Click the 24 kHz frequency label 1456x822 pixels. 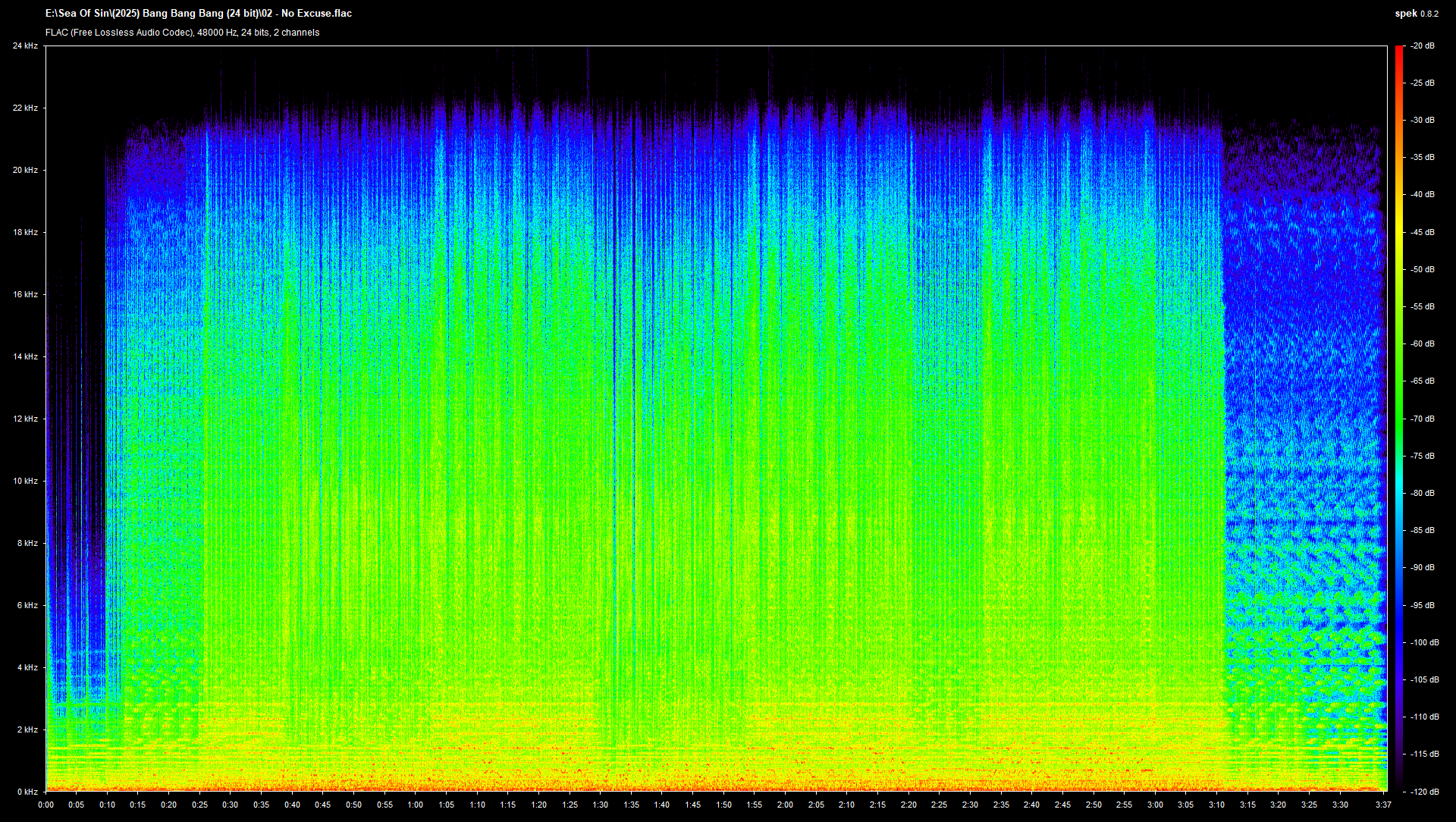click(25, 45)
